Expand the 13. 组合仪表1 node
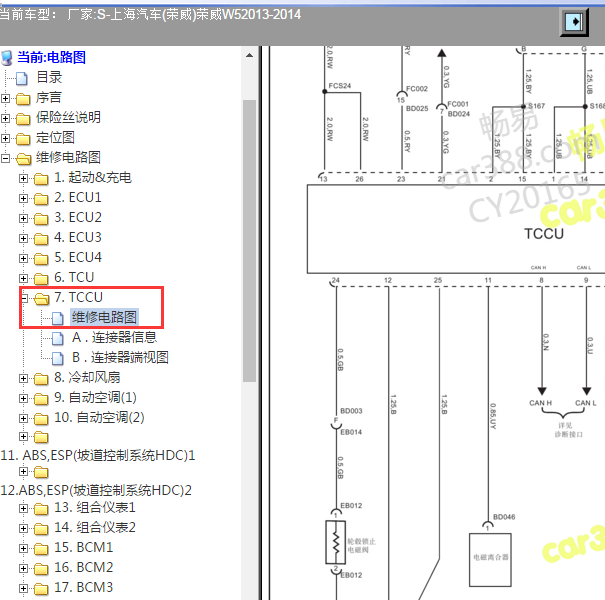 [23, 509]
